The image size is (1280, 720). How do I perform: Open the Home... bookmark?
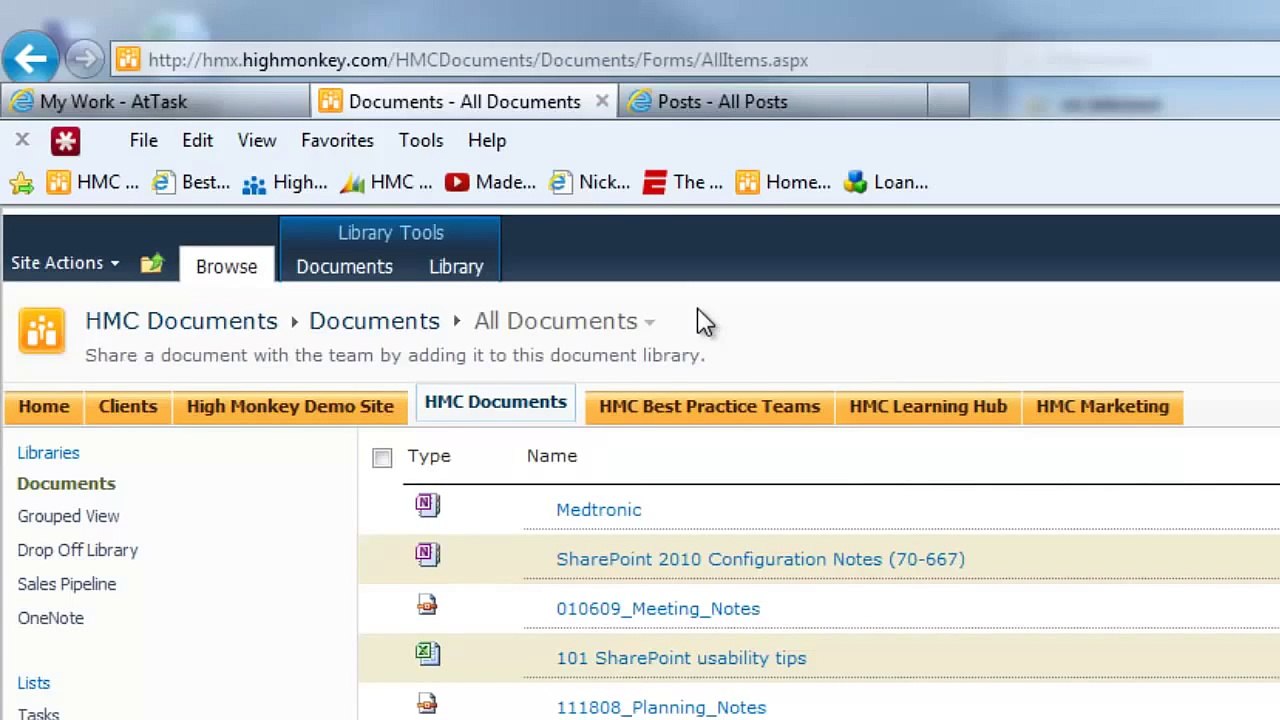click(783, 183)
